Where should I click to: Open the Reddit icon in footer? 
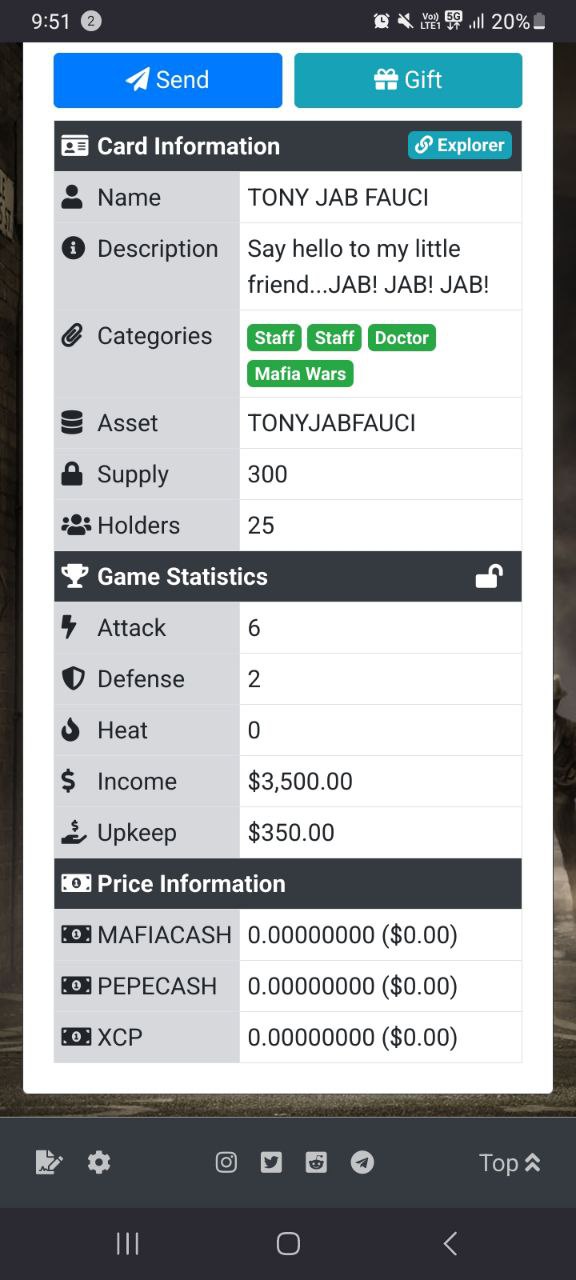click(x=316, y=1162)
